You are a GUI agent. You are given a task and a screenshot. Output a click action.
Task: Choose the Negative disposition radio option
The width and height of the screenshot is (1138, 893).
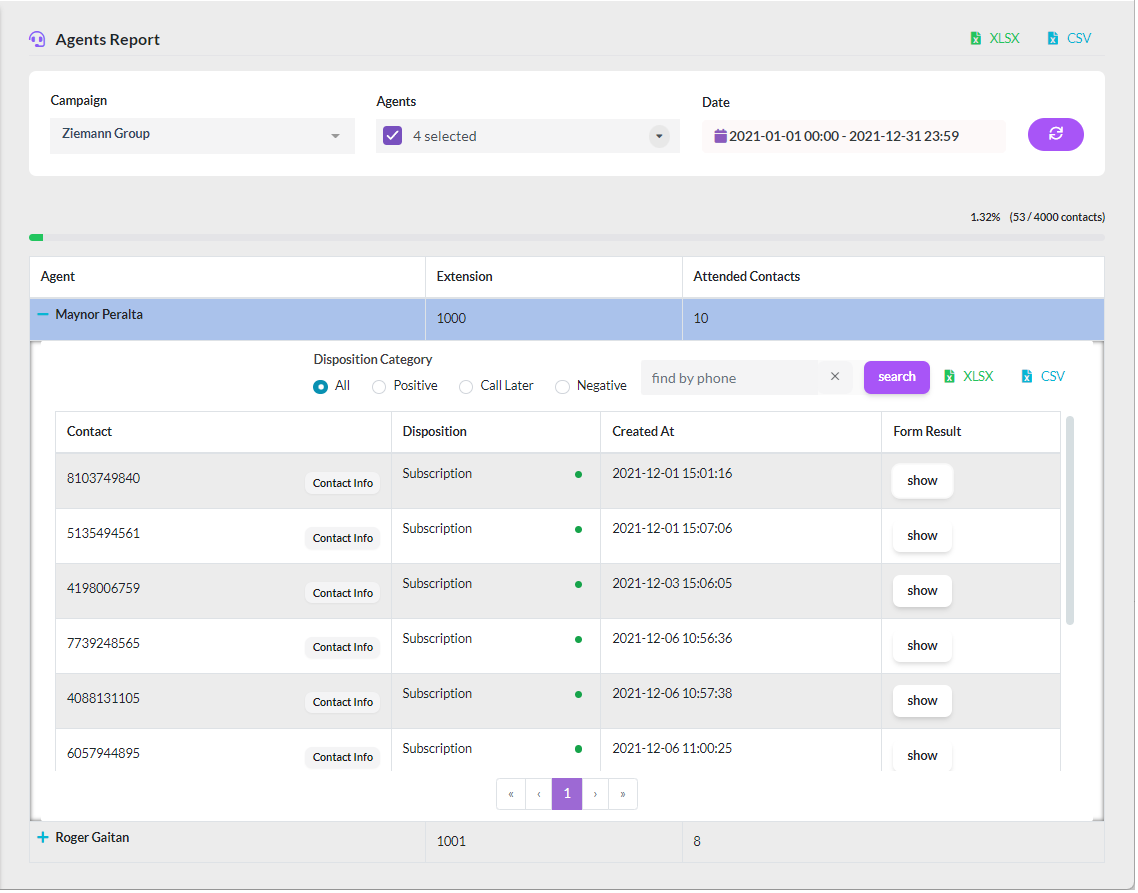[x=562, y=387]
